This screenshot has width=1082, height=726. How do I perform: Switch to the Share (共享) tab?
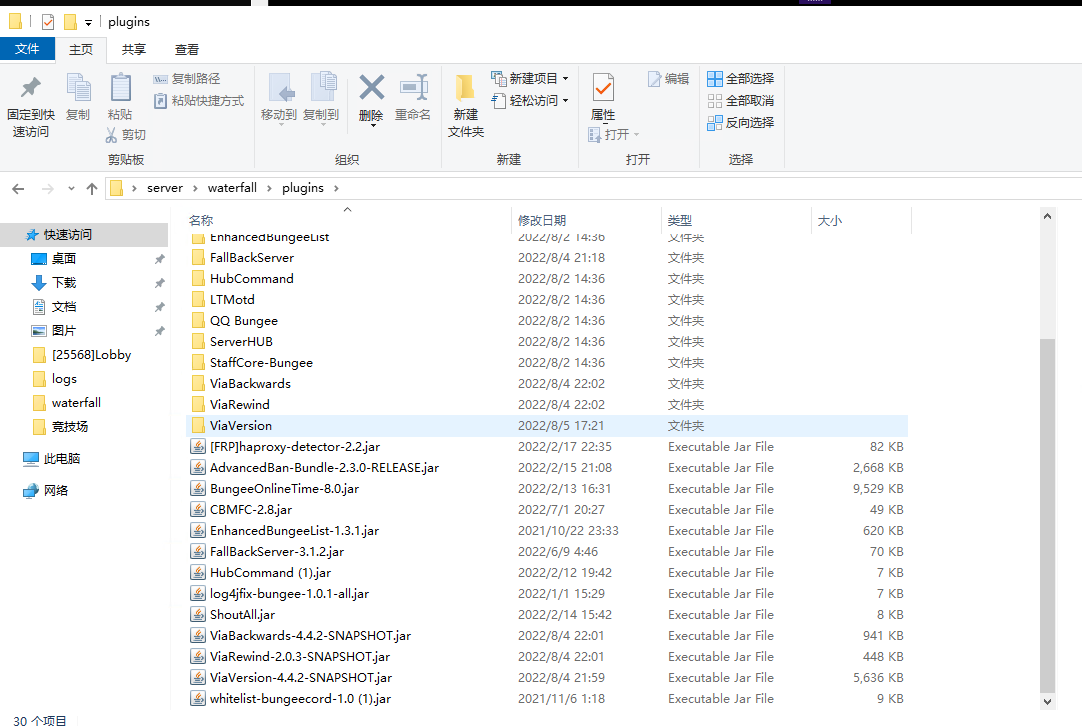(x=134, y=50)
